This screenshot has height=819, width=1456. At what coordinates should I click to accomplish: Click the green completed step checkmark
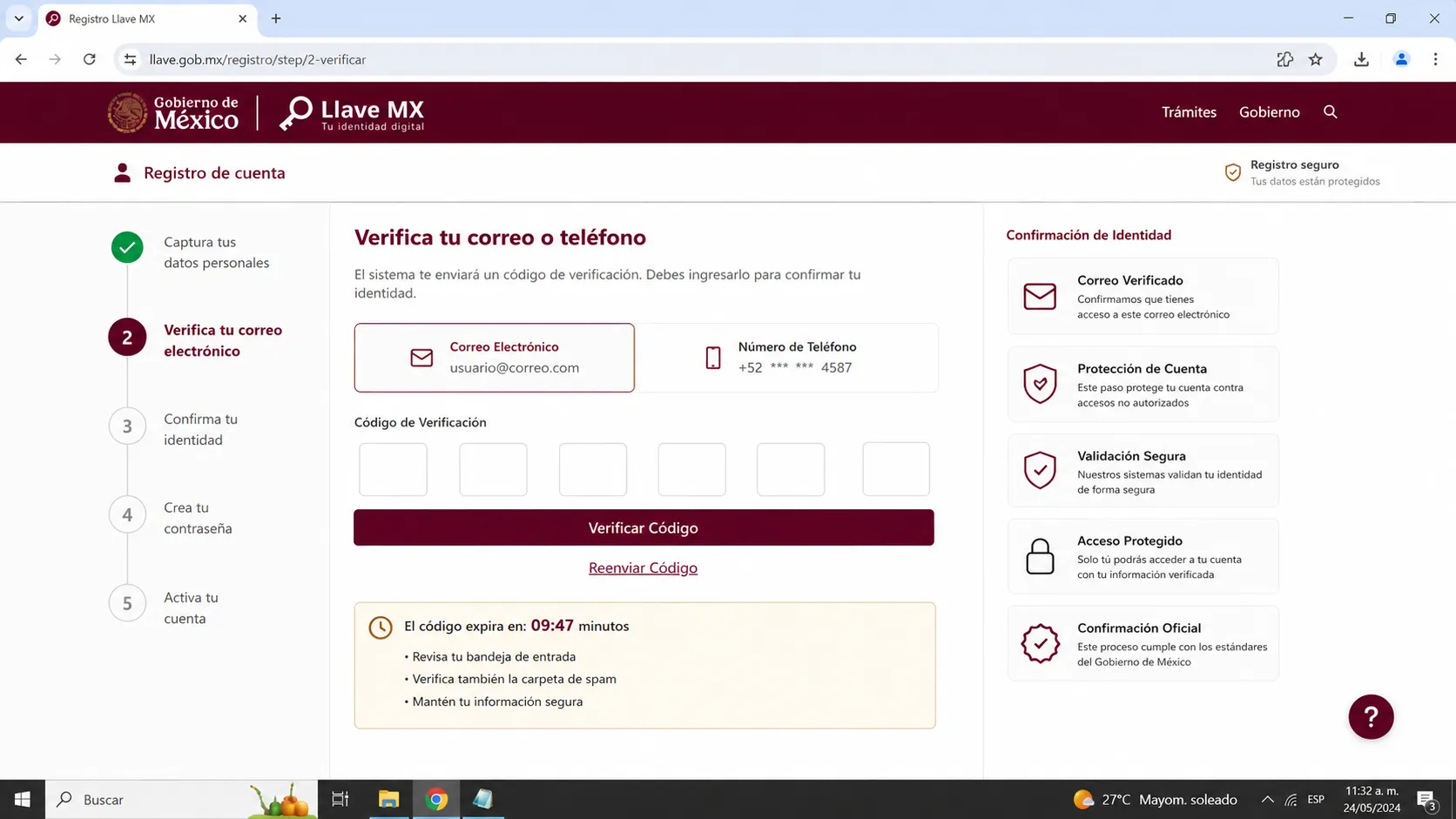[127, 247]
